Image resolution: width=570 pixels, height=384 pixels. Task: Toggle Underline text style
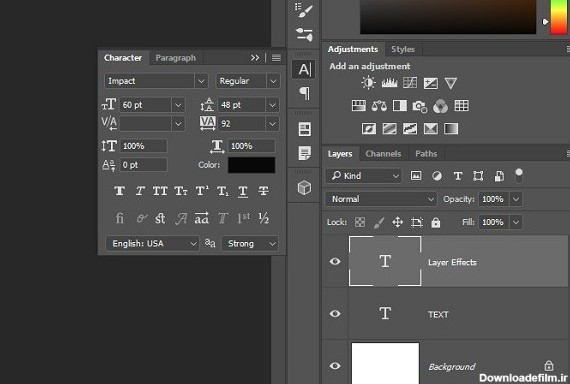click(243, 191)
